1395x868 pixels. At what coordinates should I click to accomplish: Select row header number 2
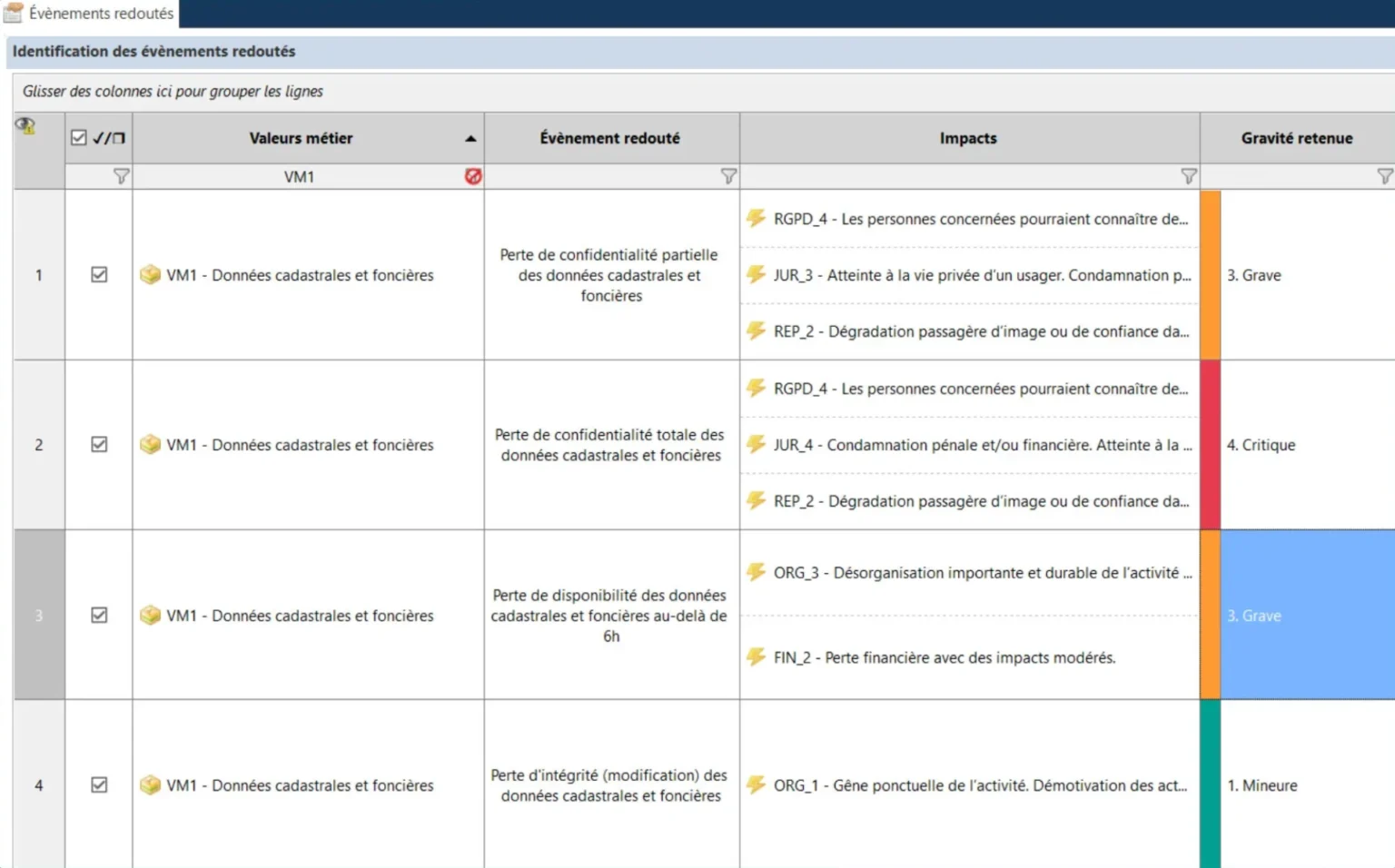pyautogui.click(x=39, y=445)
